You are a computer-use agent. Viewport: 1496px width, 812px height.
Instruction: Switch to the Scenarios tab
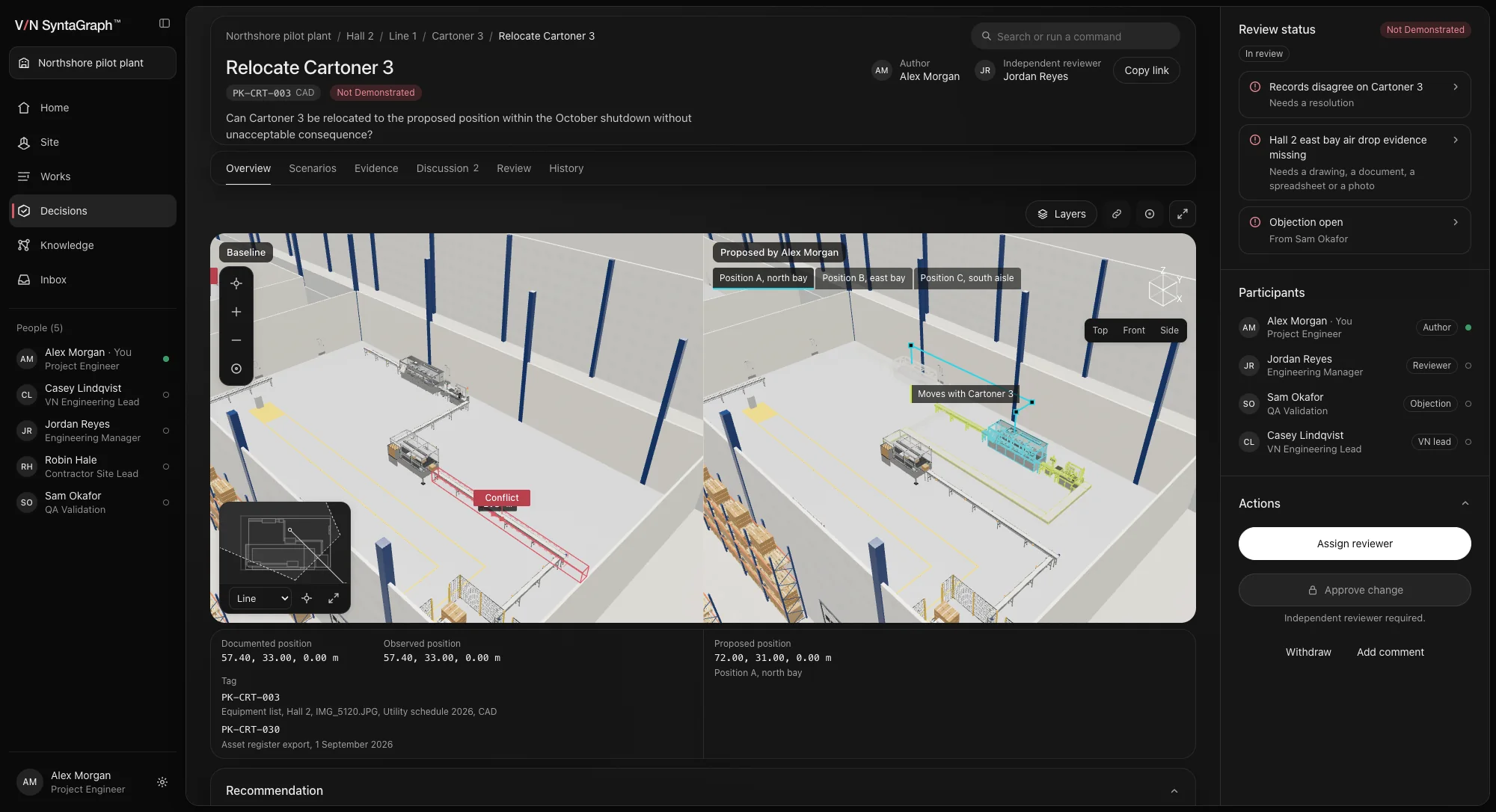coord(313,168)
